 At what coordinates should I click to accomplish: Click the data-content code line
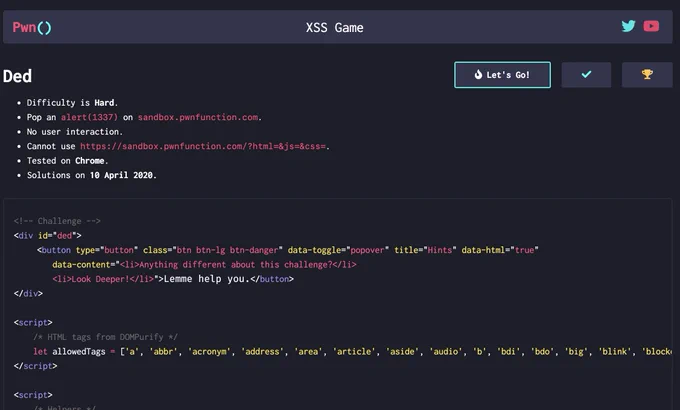click(204, 265)
